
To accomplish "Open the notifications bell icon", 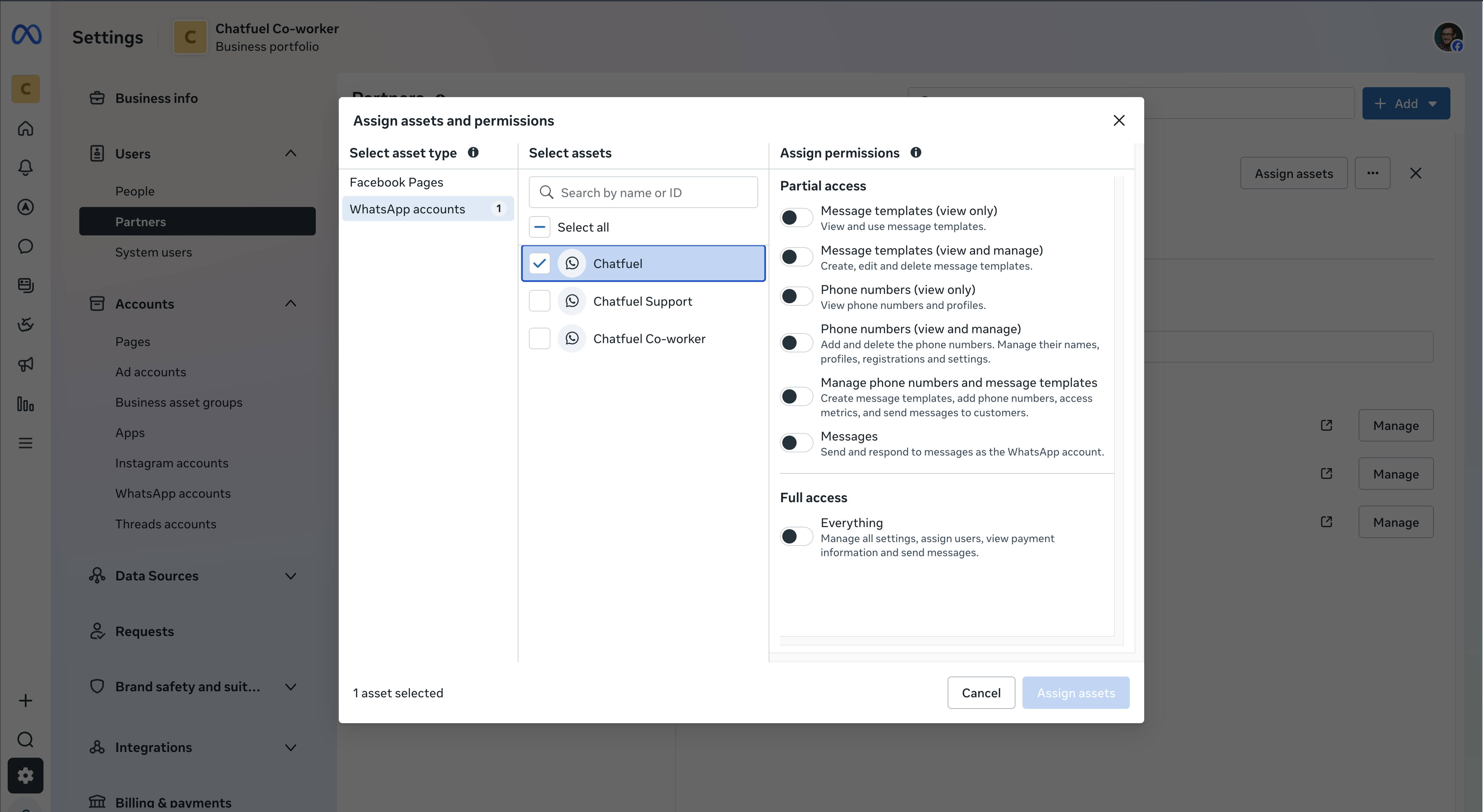I will coord(25,167).
